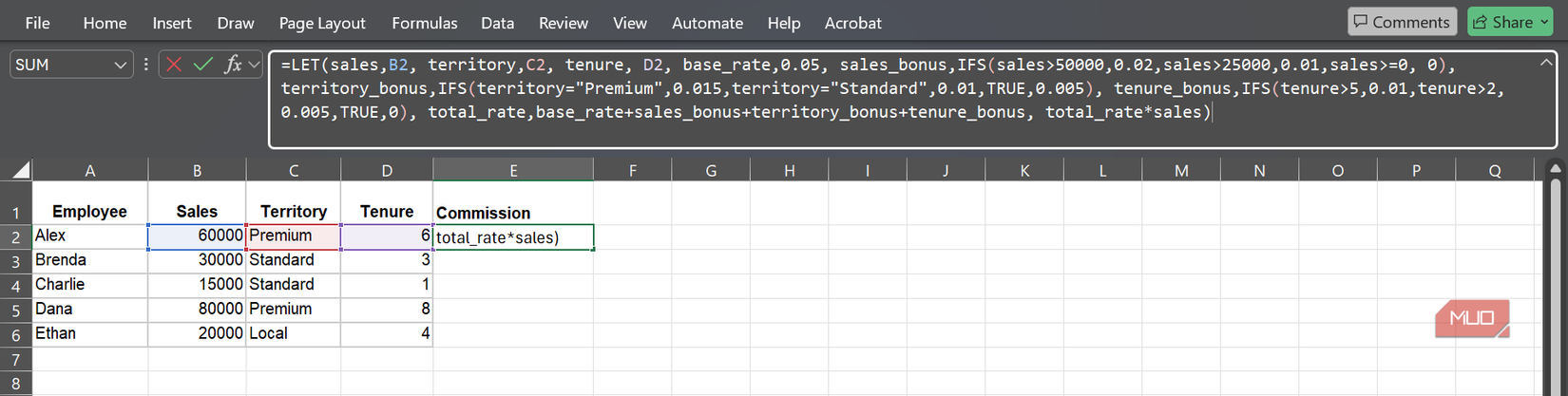Select column B header
The image size is (1568, 396).
coord(197,171)
